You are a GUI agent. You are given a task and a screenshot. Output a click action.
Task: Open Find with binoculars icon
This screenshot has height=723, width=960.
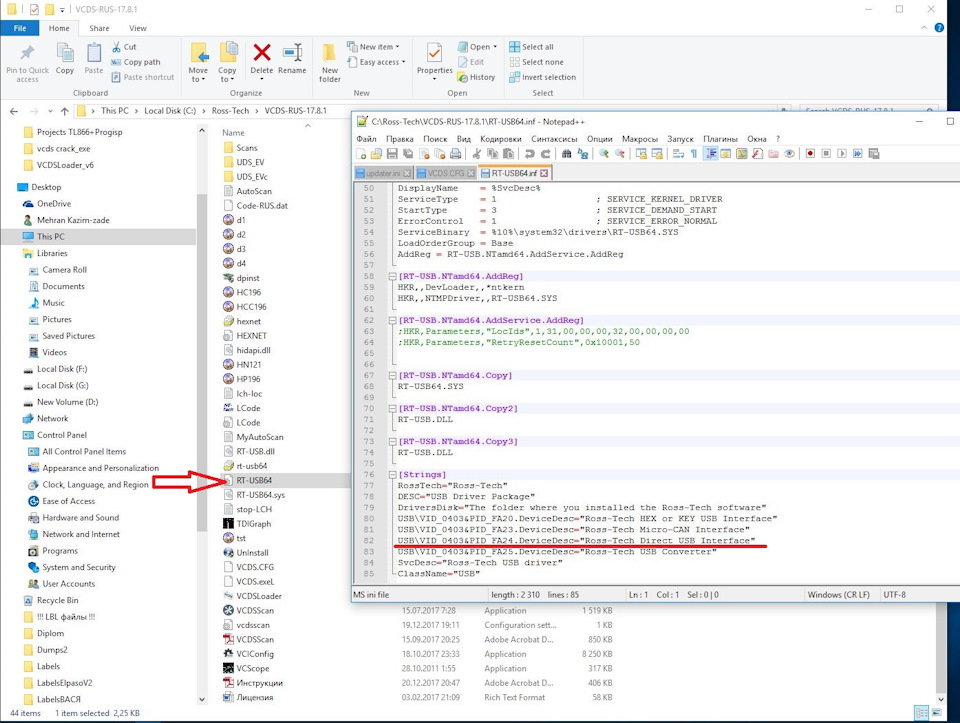(567, 154)
